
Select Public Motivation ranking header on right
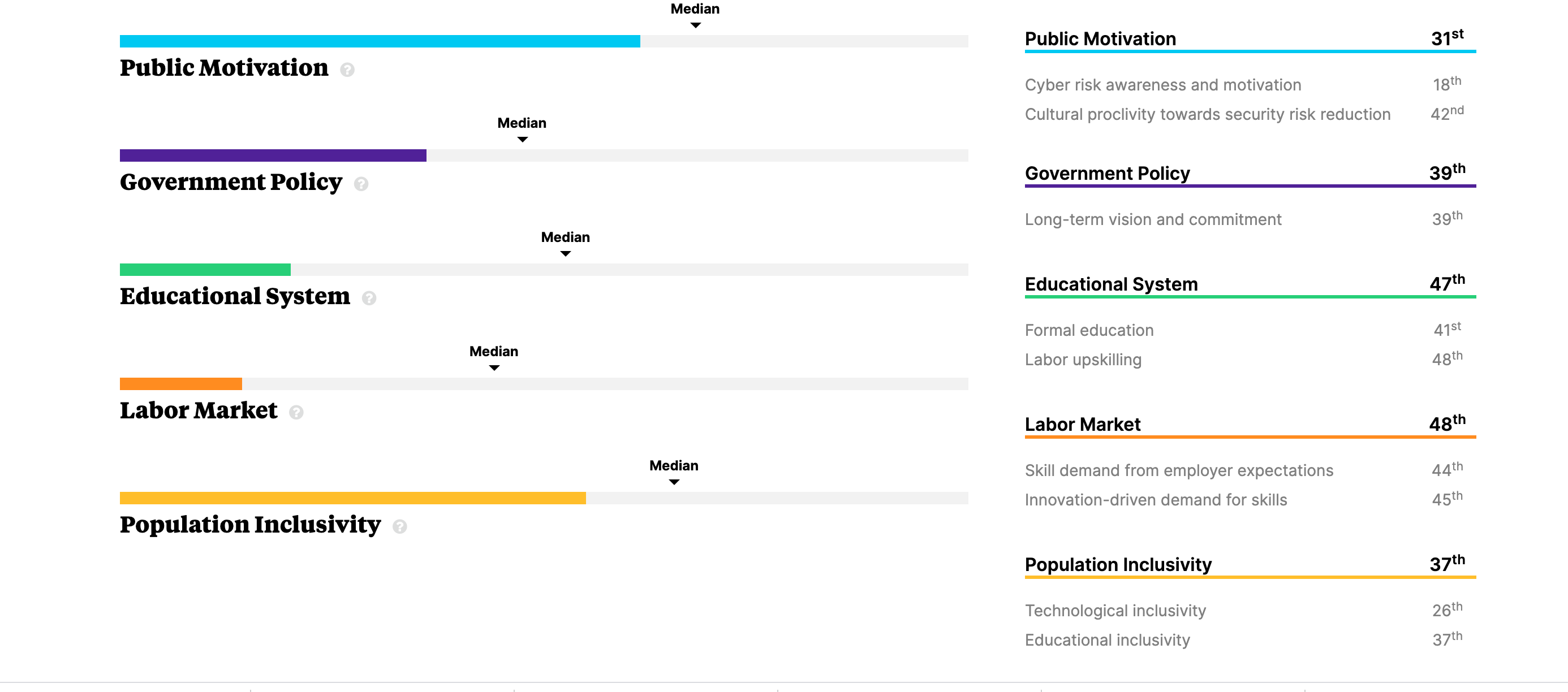coord(1100,39)
